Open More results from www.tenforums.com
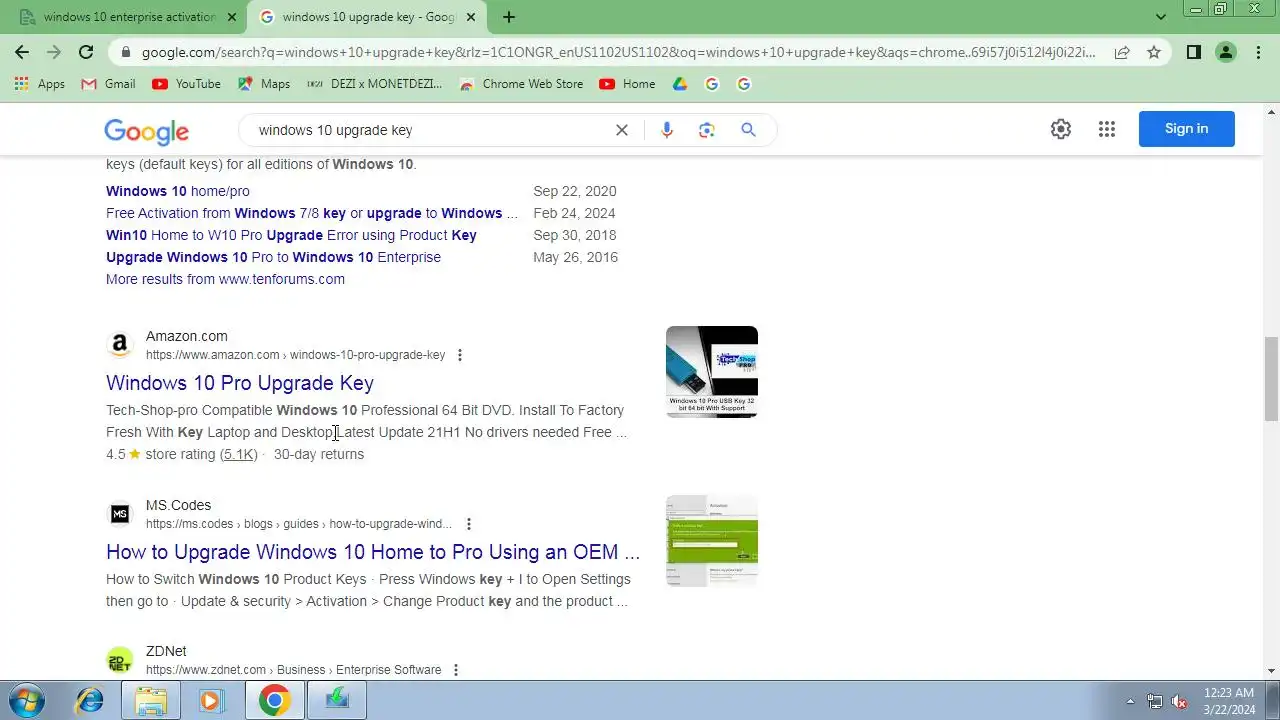 pos(225,279)
